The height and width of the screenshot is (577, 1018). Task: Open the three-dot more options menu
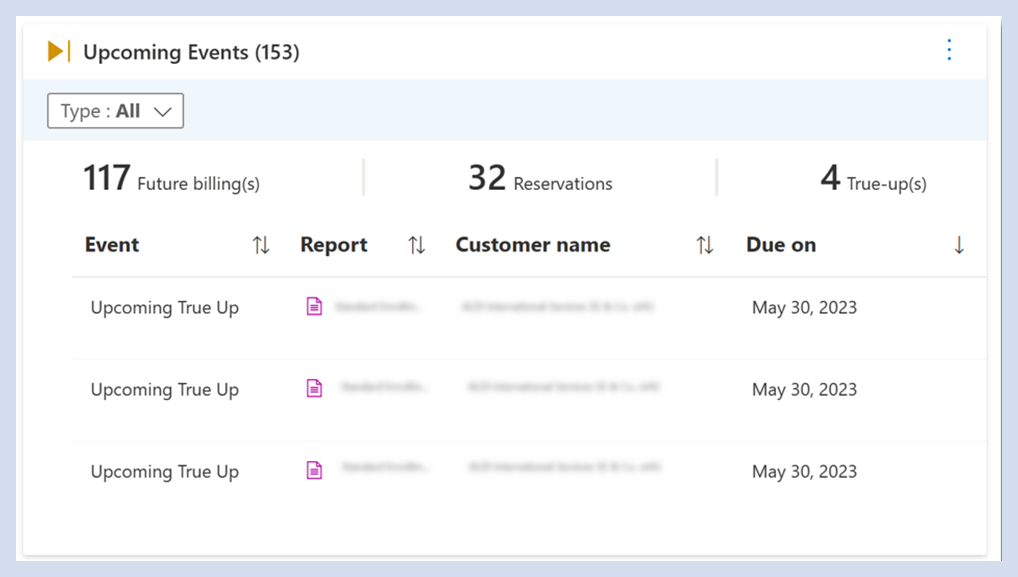(949, 50)
